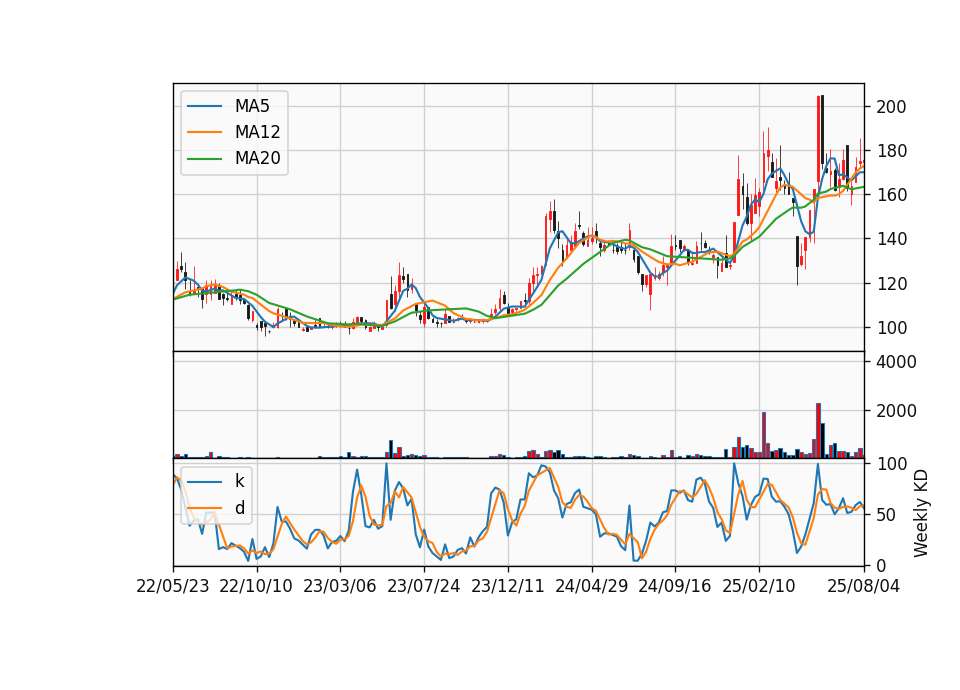Click the 140 price axis label
Screen dimensions: 960x690
coord(891,239)
